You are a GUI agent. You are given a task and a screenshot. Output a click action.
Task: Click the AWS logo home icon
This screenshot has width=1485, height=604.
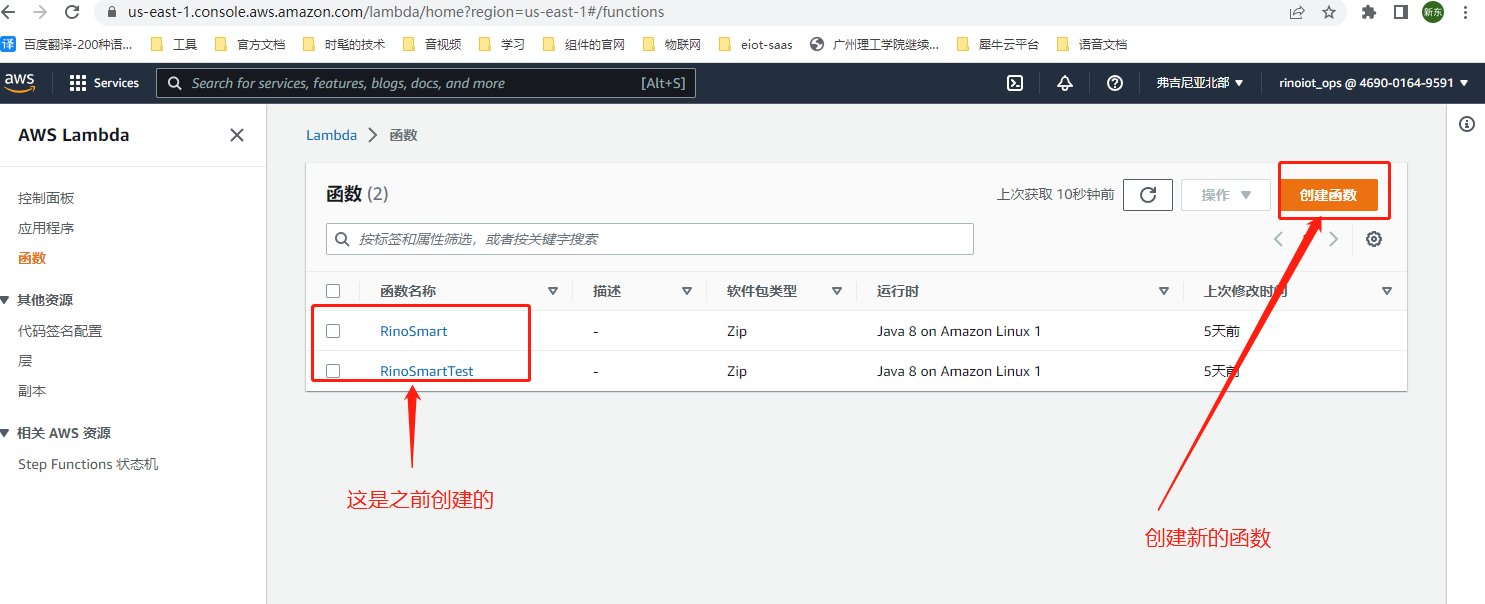pos(19,83)
